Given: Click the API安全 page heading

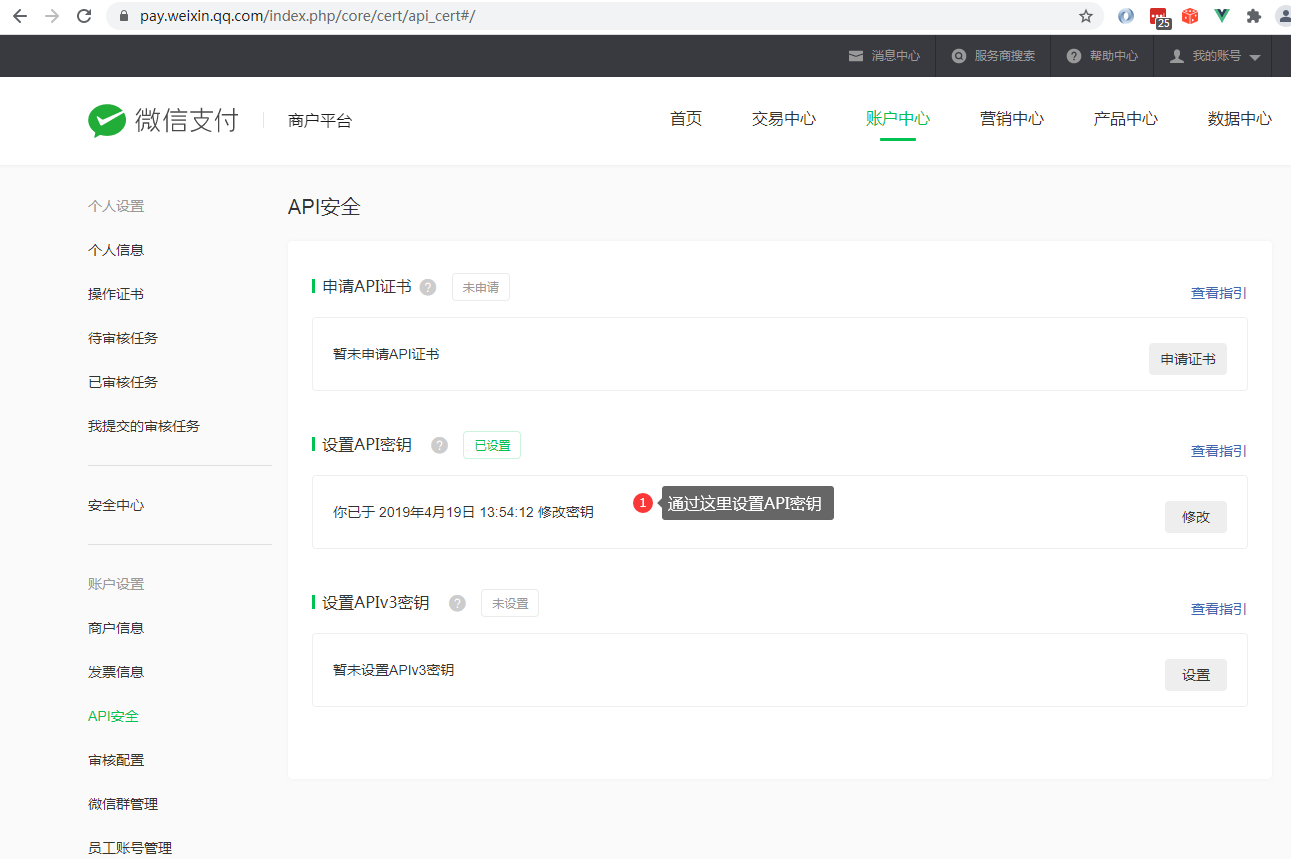Looking at the screenshot, I should coord(324,207).
